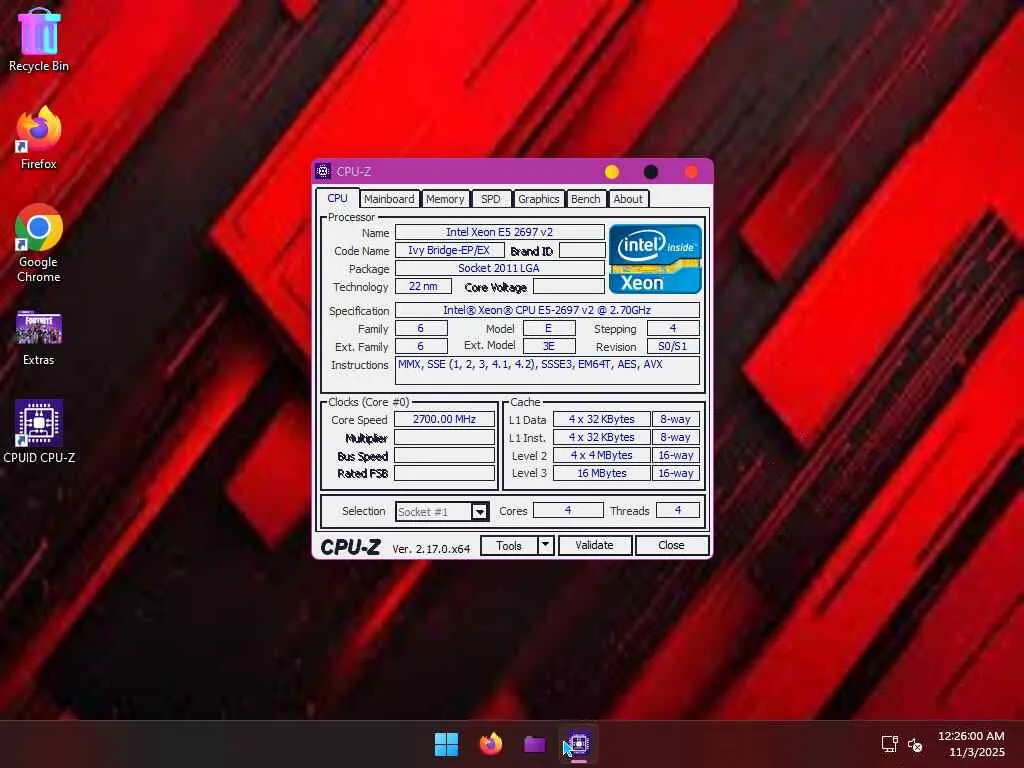This screenshot has width=1024, height=768.
Task: Open the network status tray icon
Action: (889, 744)
